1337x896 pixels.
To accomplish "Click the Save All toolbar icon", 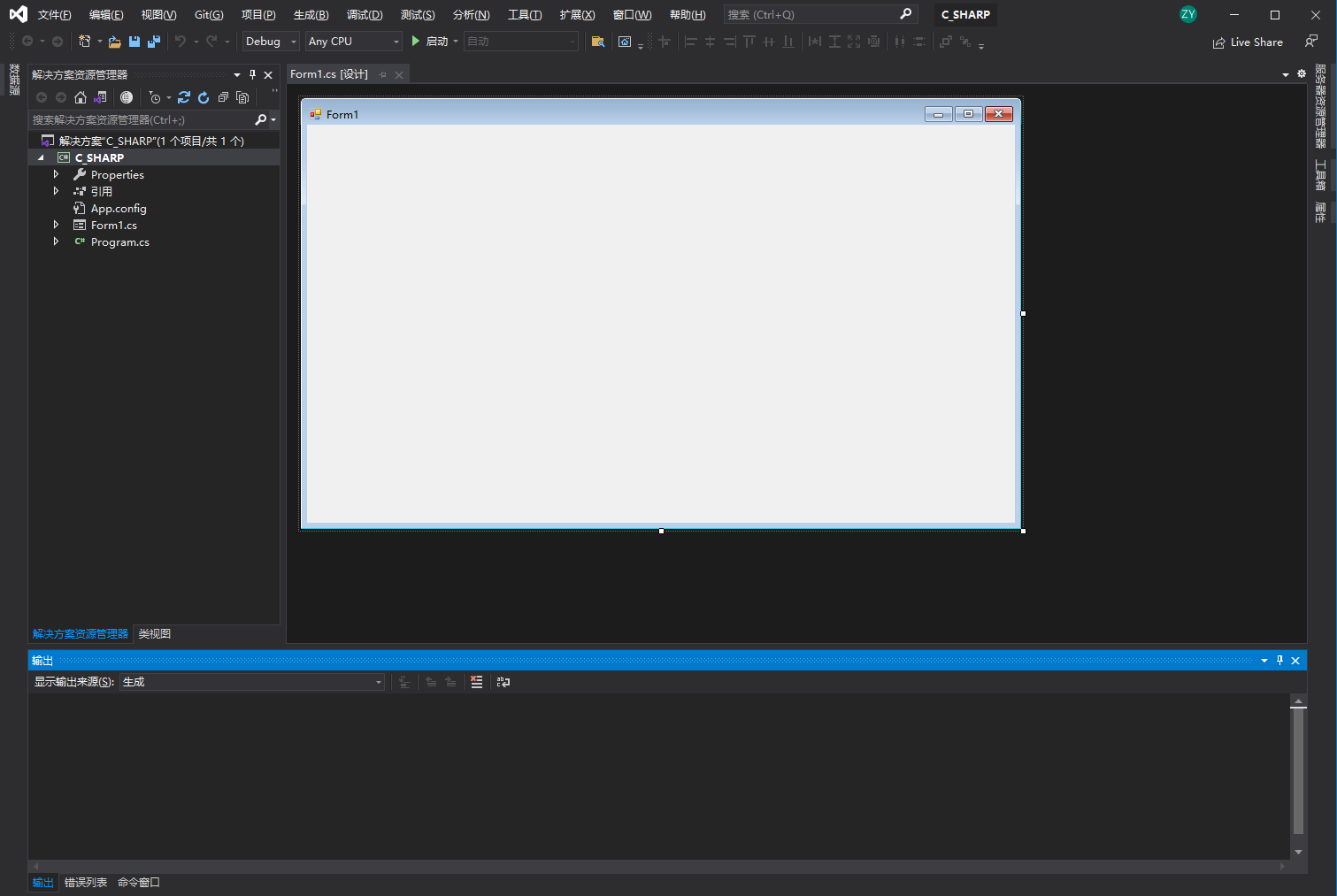I will click(154, 42).
